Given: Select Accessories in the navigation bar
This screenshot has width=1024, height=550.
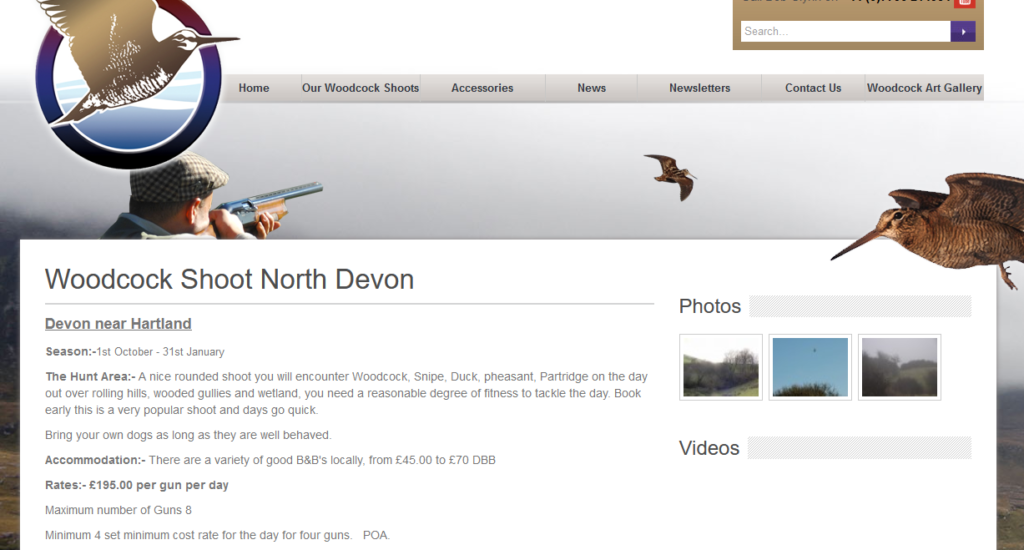Looking at the screenshot, I should (x=482, y=88).
